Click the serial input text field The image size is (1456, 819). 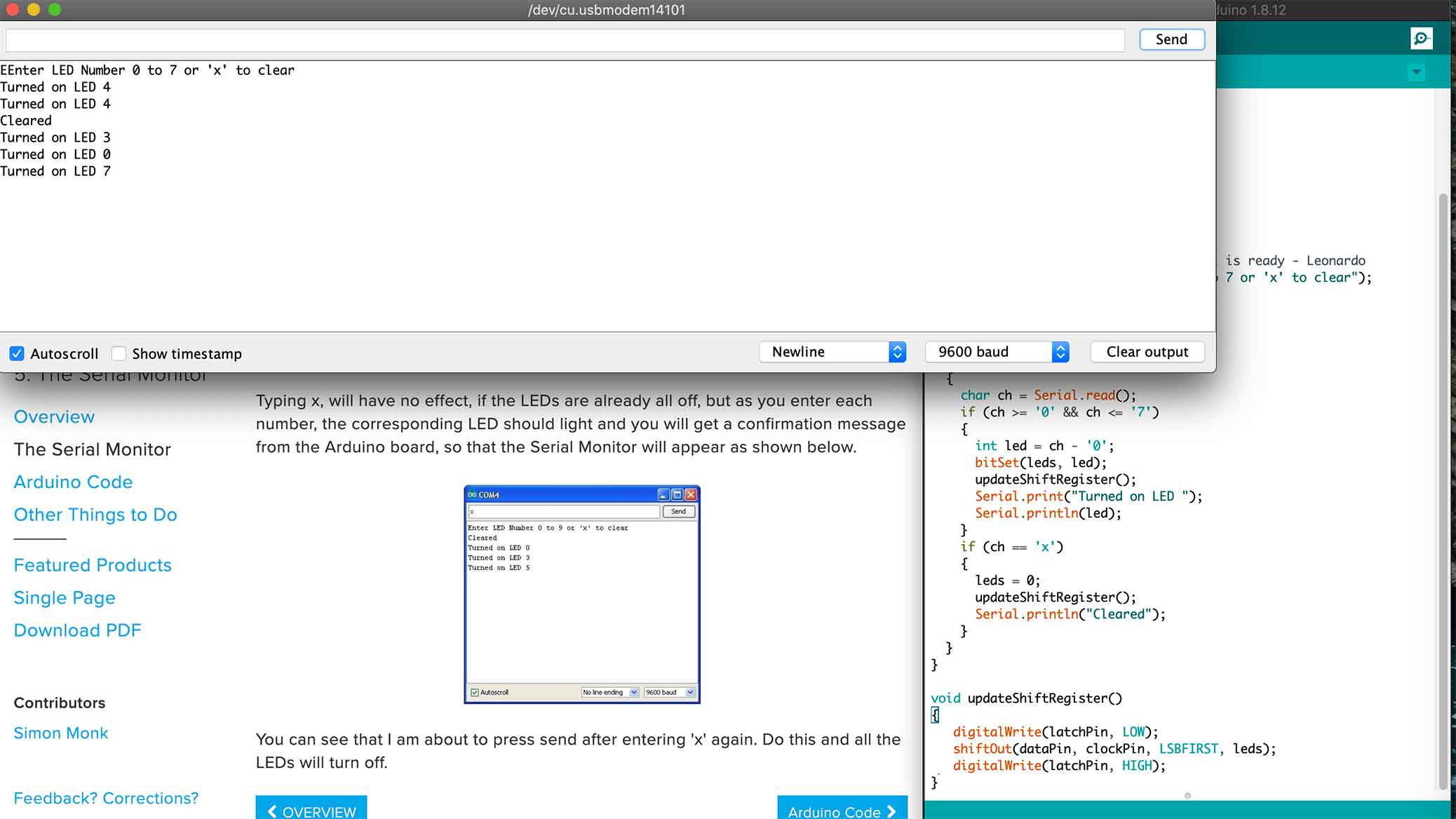[565, 40]
